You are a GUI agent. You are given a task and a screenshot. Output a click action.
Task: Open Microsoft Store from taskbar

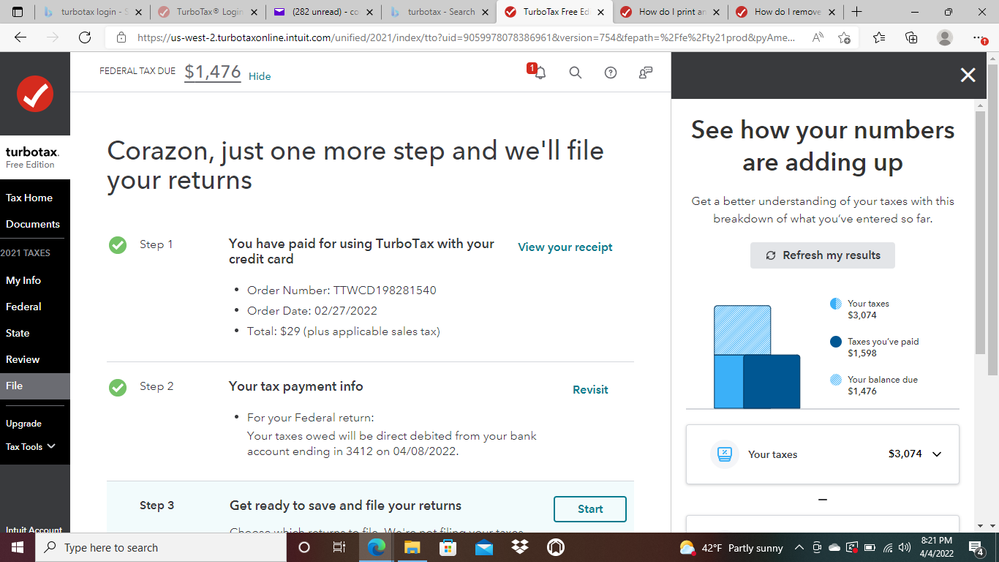point(448,547)
